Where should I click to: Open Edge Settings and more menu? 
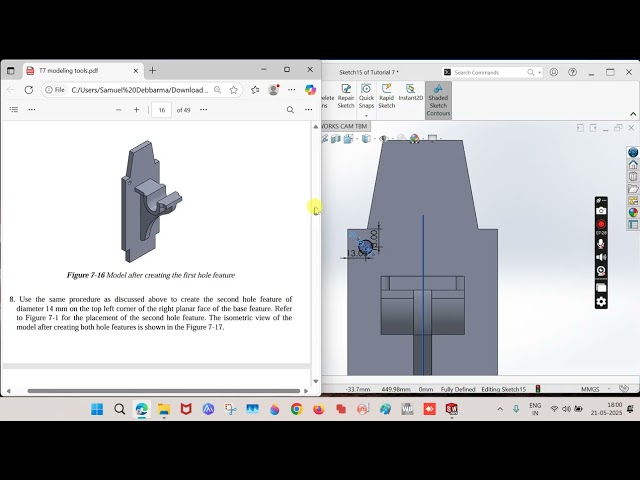click(x=291, y=90)
